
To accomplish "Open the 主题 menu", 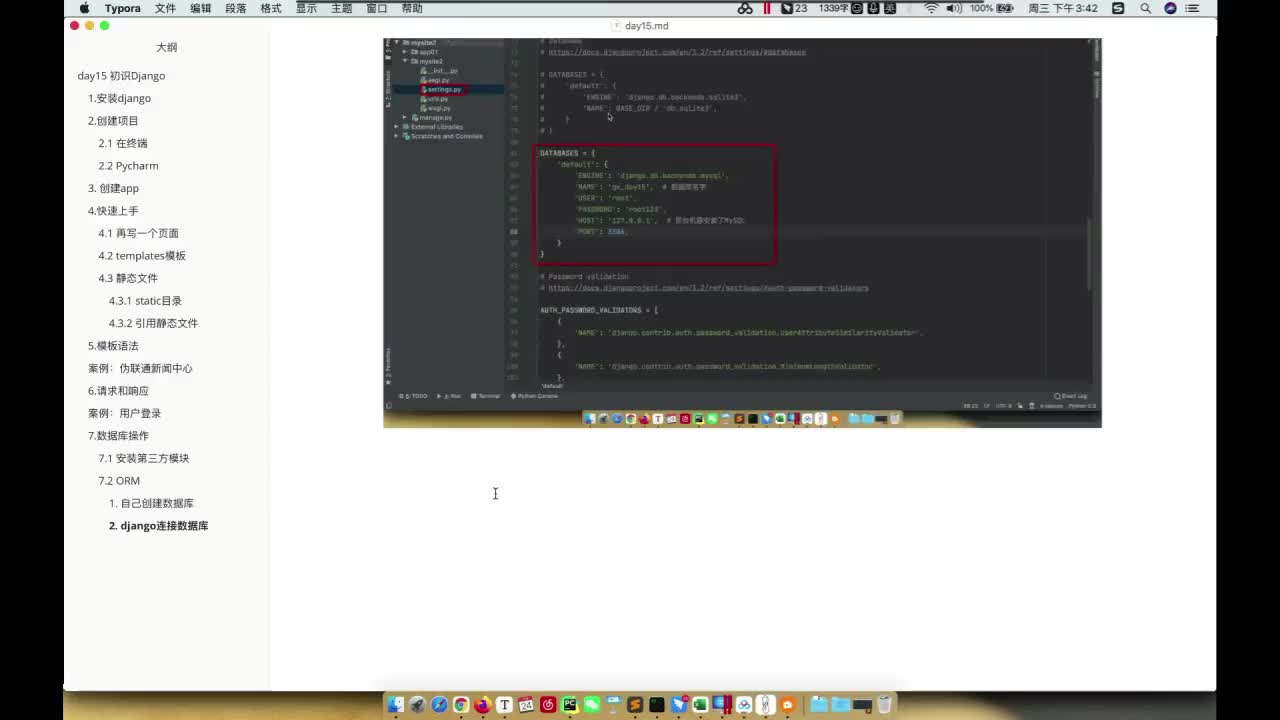I will tap(341, 8).
